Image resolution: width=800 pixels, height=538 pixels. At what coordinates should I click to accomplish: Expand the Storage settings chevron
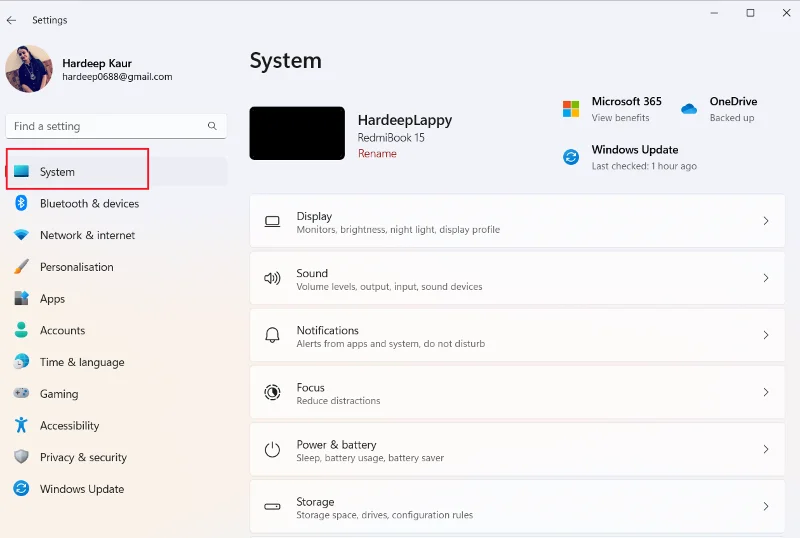click(766, 506)
